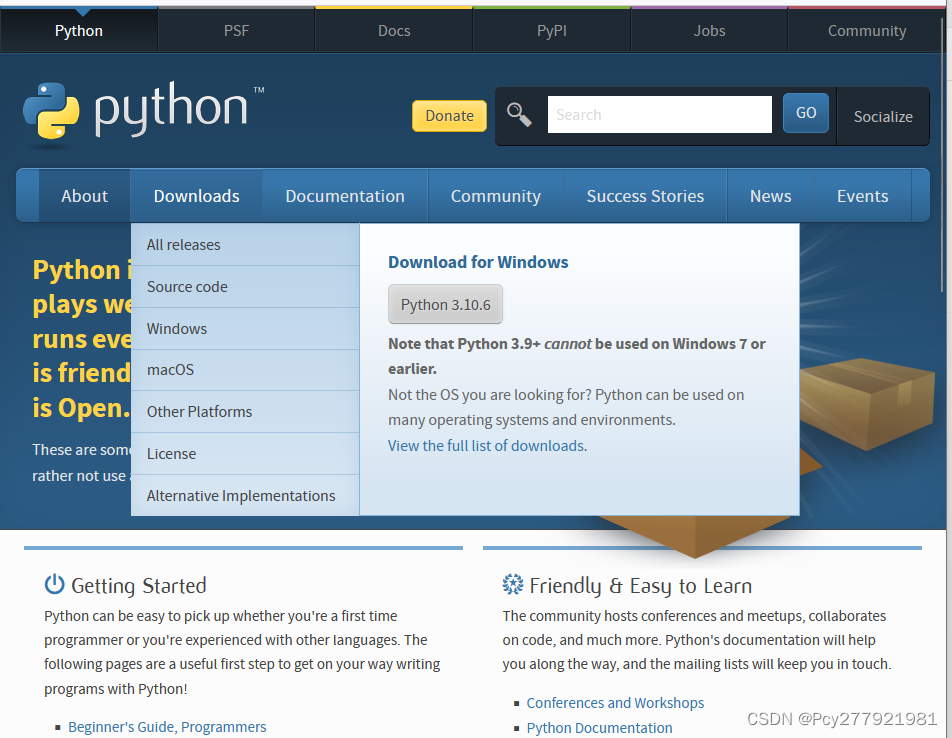Open Alternative Implementations submenu entry
The height and width of the screenshot is (738, 952).
[x=245, y=495]
